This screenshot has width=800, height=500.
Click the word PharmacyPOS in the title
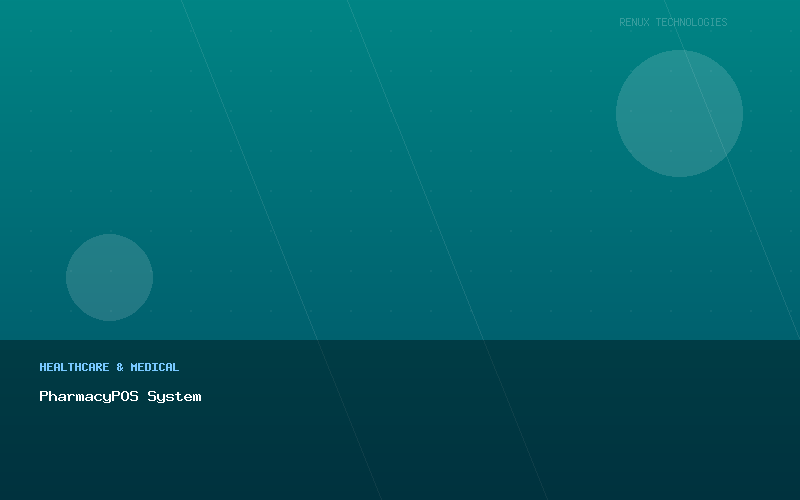tap(89, 396)
